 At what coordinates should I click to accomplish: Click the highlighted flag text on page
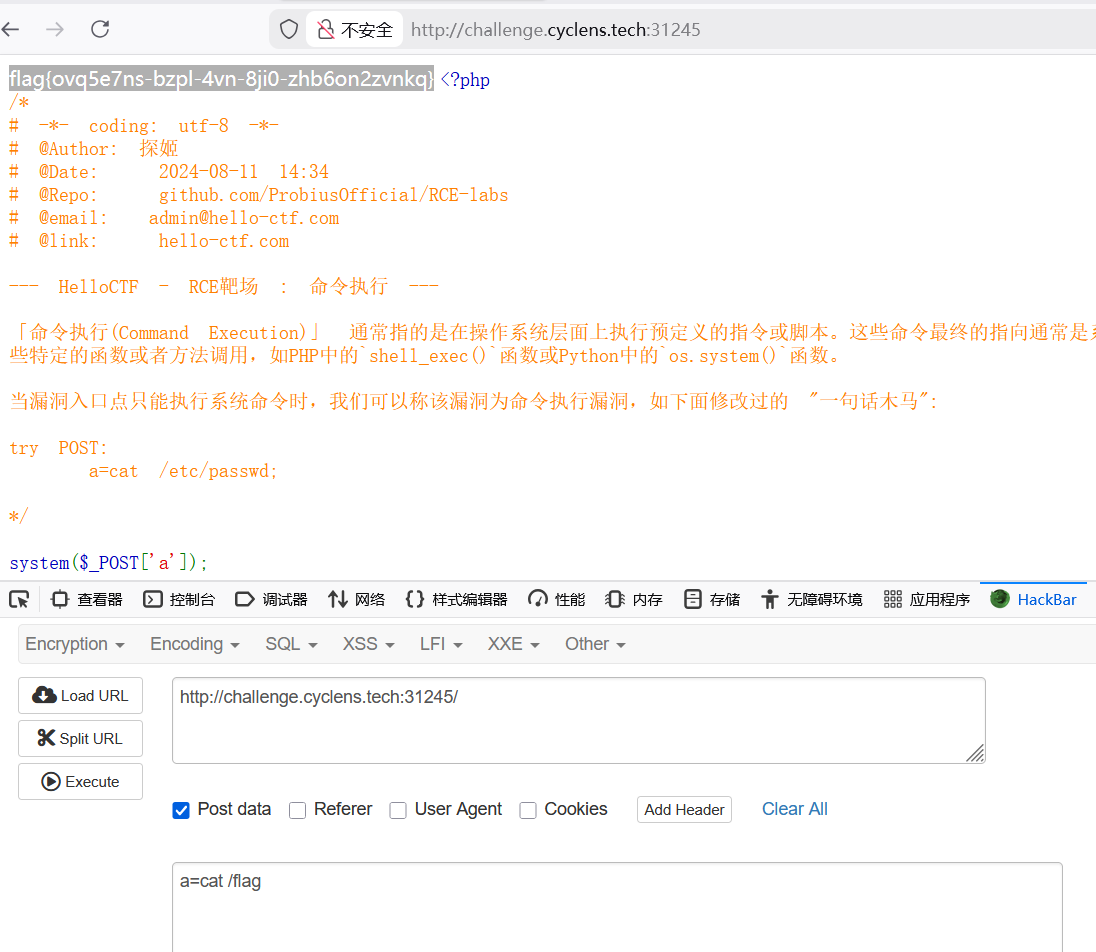pos(222,78)
